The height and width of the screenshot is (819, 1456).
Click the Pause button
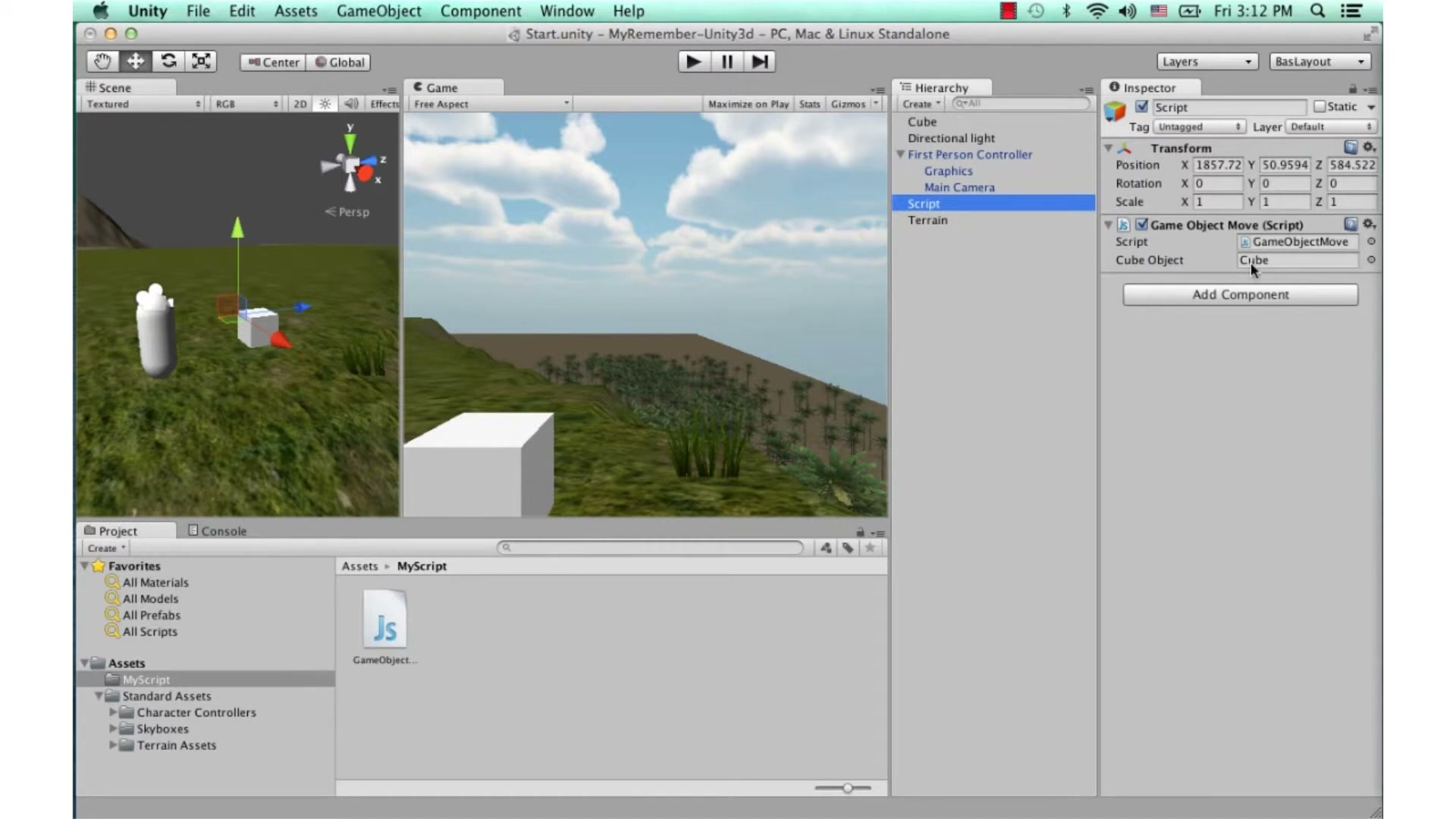(726, 61)
